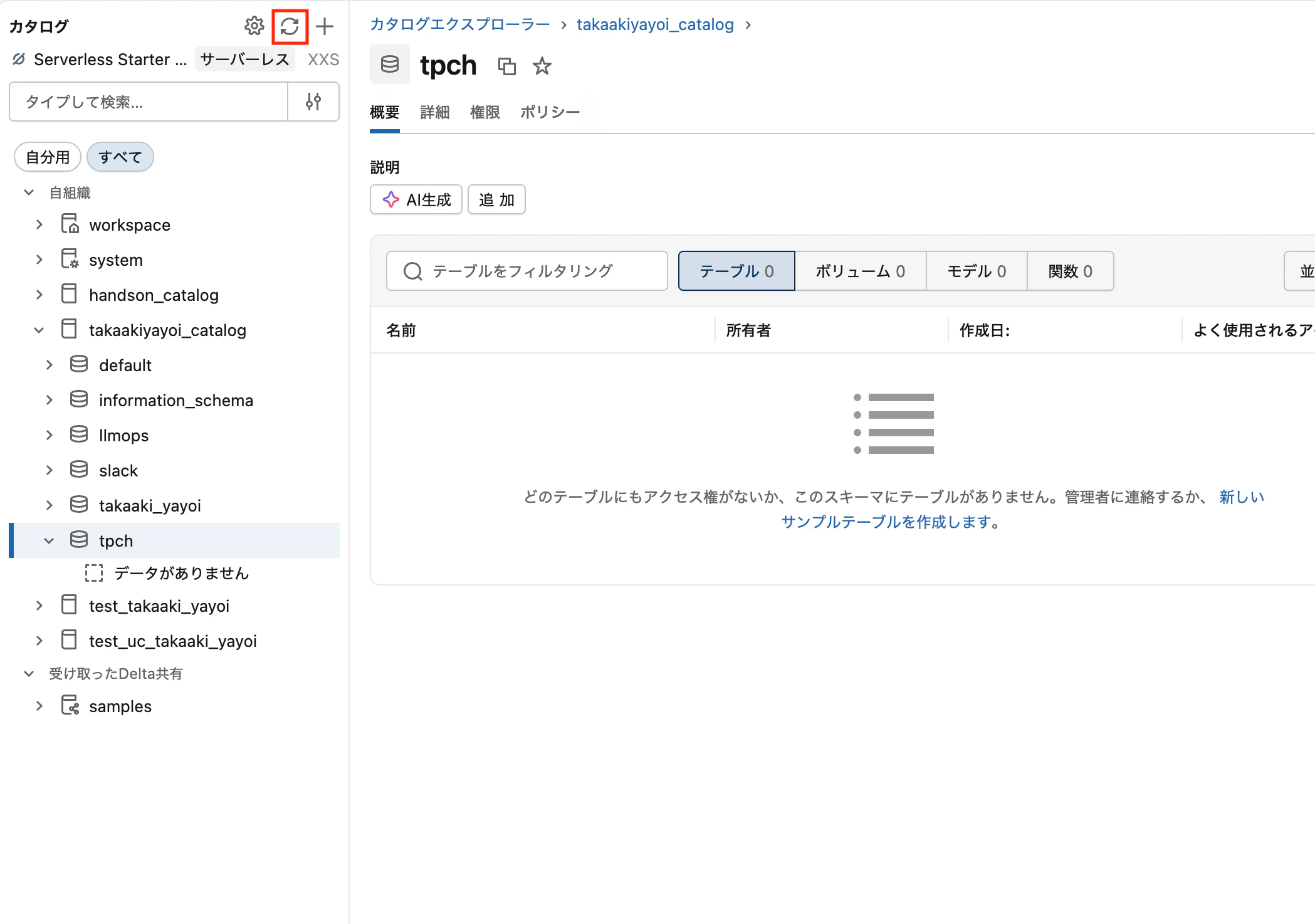The image size is (1315, 924).
Task: Select the テーブル 0 tab
Action: (736, 271)
